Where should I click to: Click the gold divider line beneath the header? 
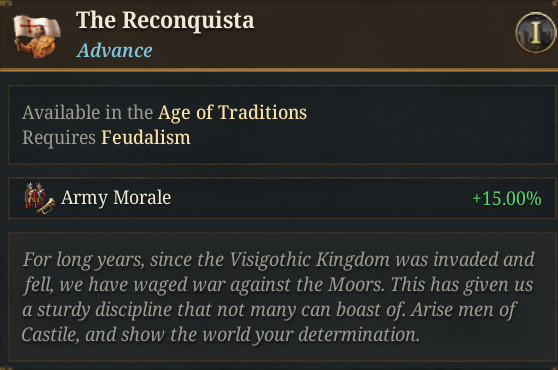click(x=279, y=70)
